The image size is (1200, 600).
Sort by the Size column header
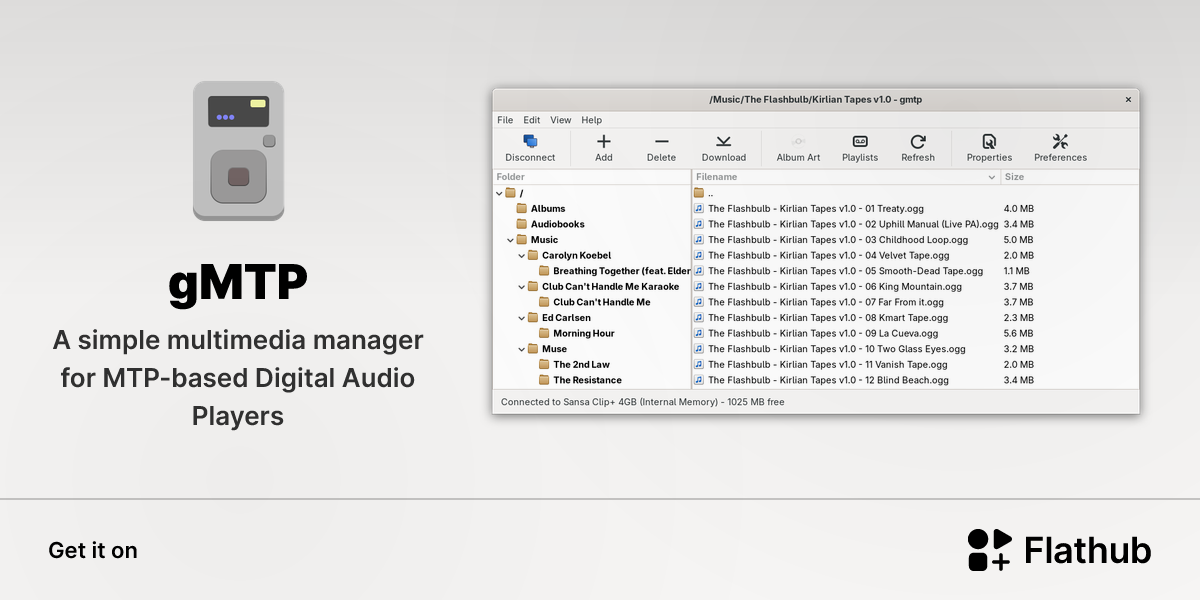click(1069, 177)
